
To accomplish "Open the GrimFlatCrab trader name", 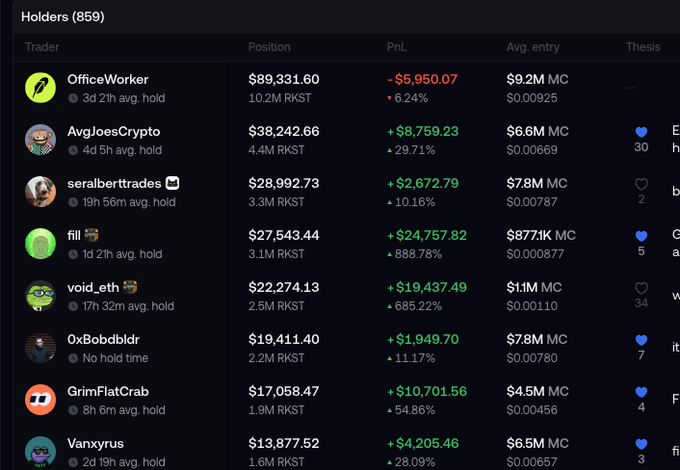I will coord(108,392).
